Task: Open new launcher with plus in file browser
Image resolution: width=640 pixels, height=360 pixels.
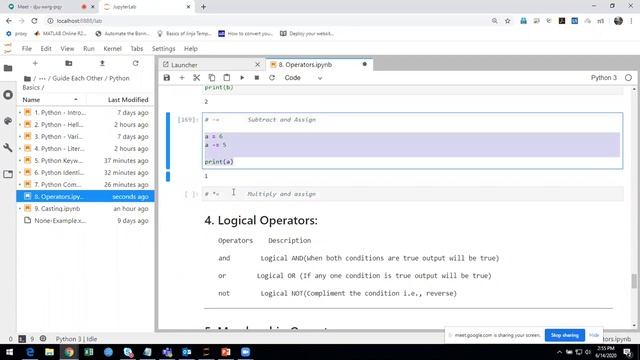Action: coord(35,63)
